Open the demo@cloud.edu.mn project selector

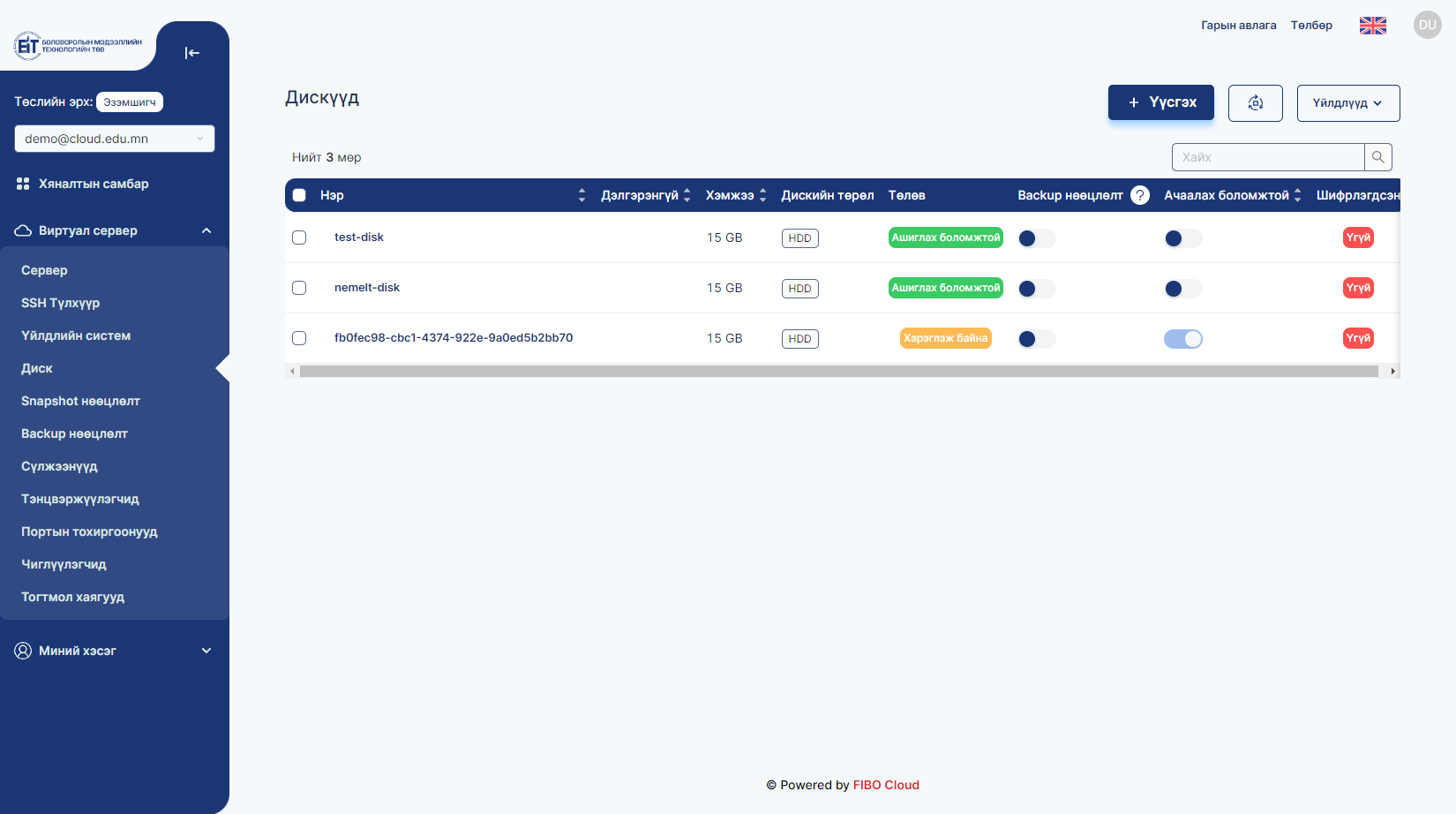click(115, 139)
